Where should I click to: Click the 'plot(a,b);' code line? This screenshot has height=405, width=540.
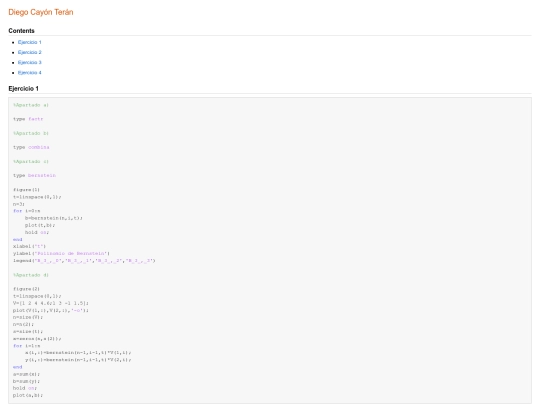[x=28, y=395]
